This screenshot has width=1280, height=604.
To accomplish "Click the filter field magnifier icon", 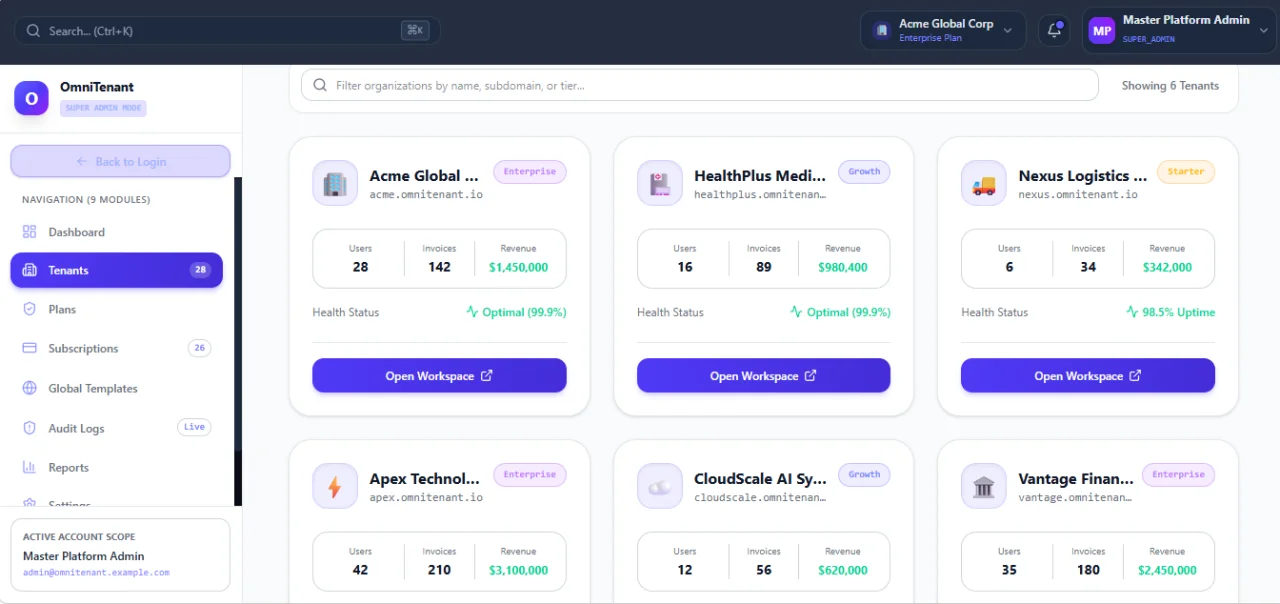I will [x=320, y=85].
